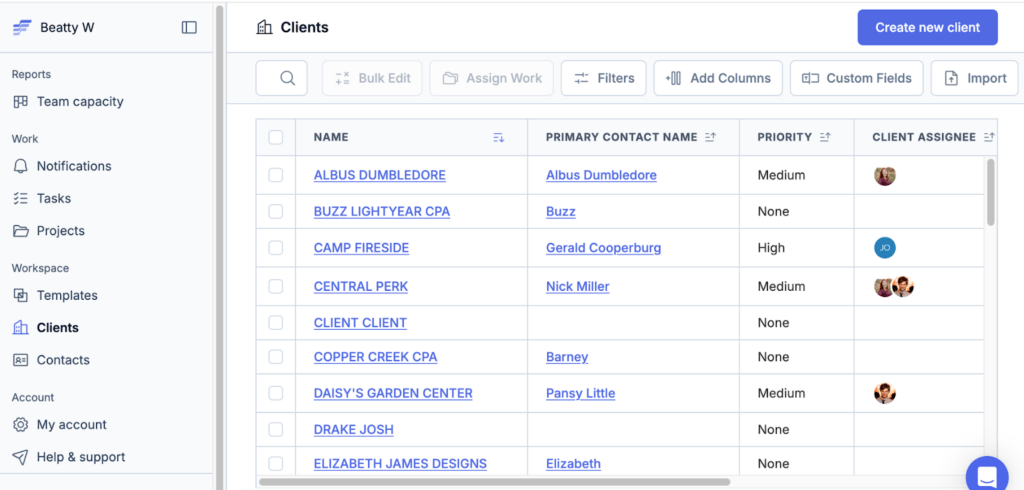Open Projects in the sidebar
Screen dimensions: 1024x490
pyautogui.click(x=49, y=231)
